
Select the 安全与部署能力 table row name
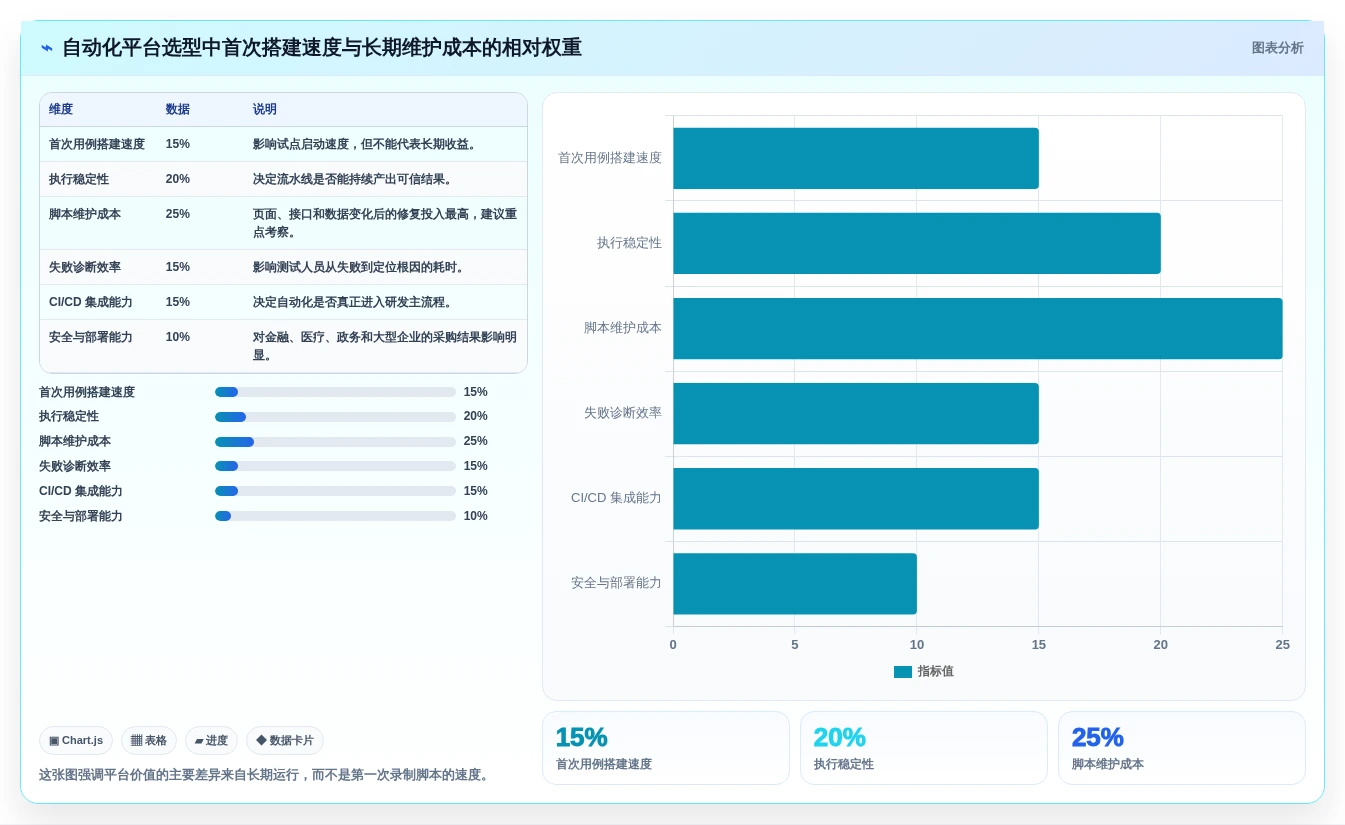pyautogui.click(x=91, y=337)
